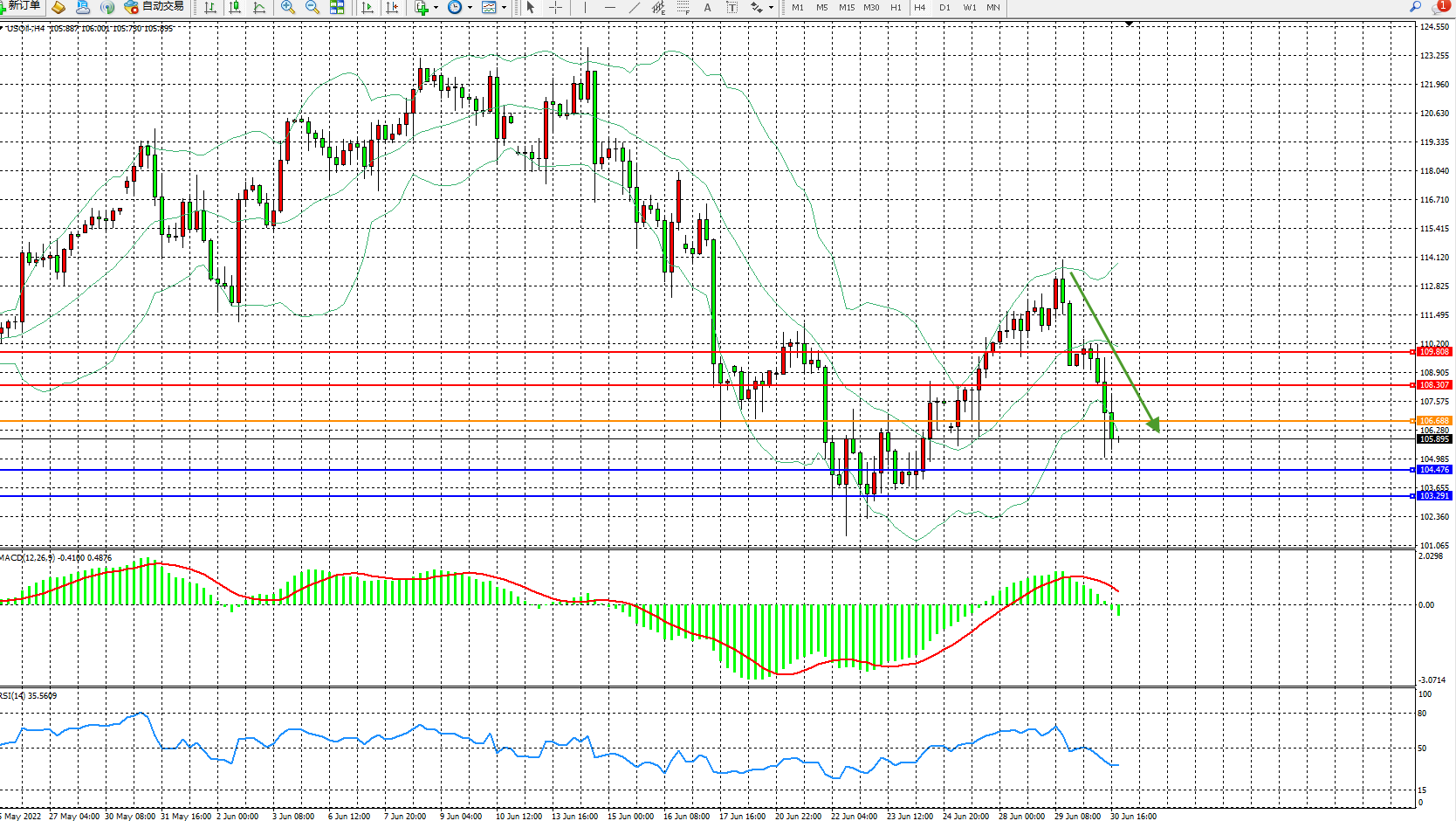Viewport: 1456px width, 821px height.
Task: Switch chart to line chart mode
Action: (x=259, y=8)
